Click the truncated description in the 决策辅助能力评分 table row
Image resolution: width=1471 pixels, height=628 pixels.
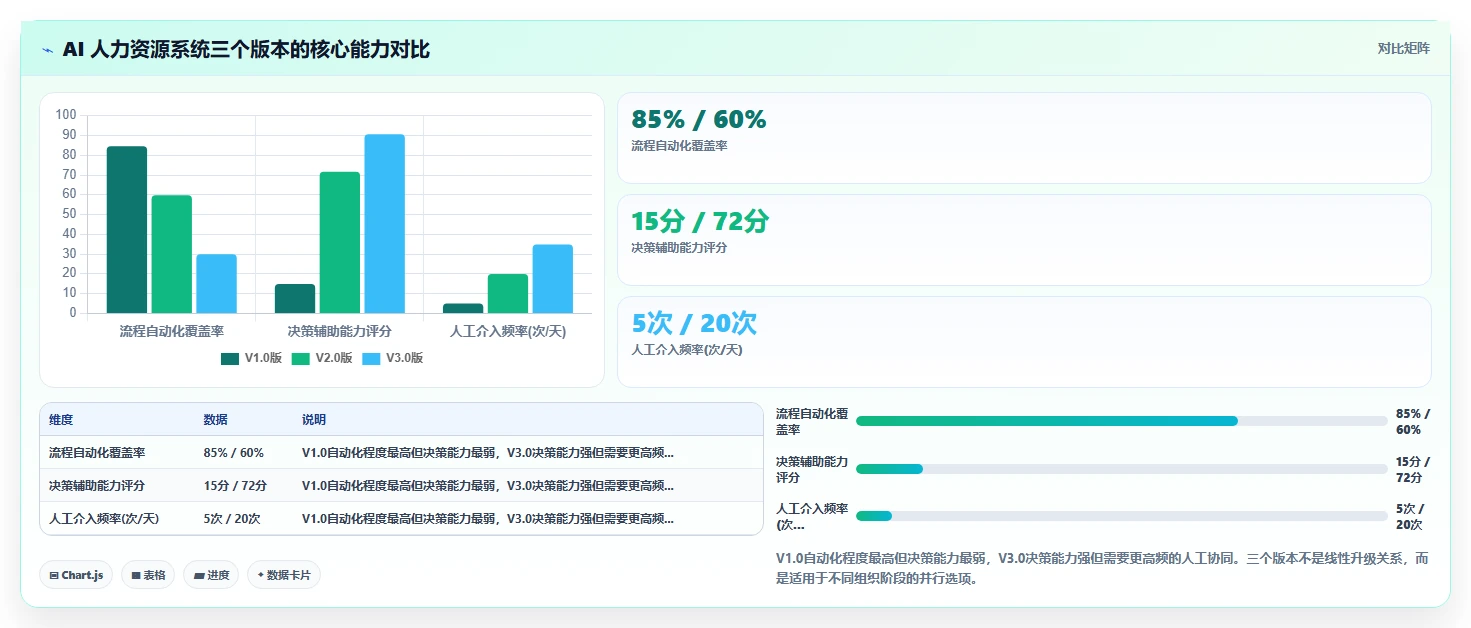coord(488,486)
